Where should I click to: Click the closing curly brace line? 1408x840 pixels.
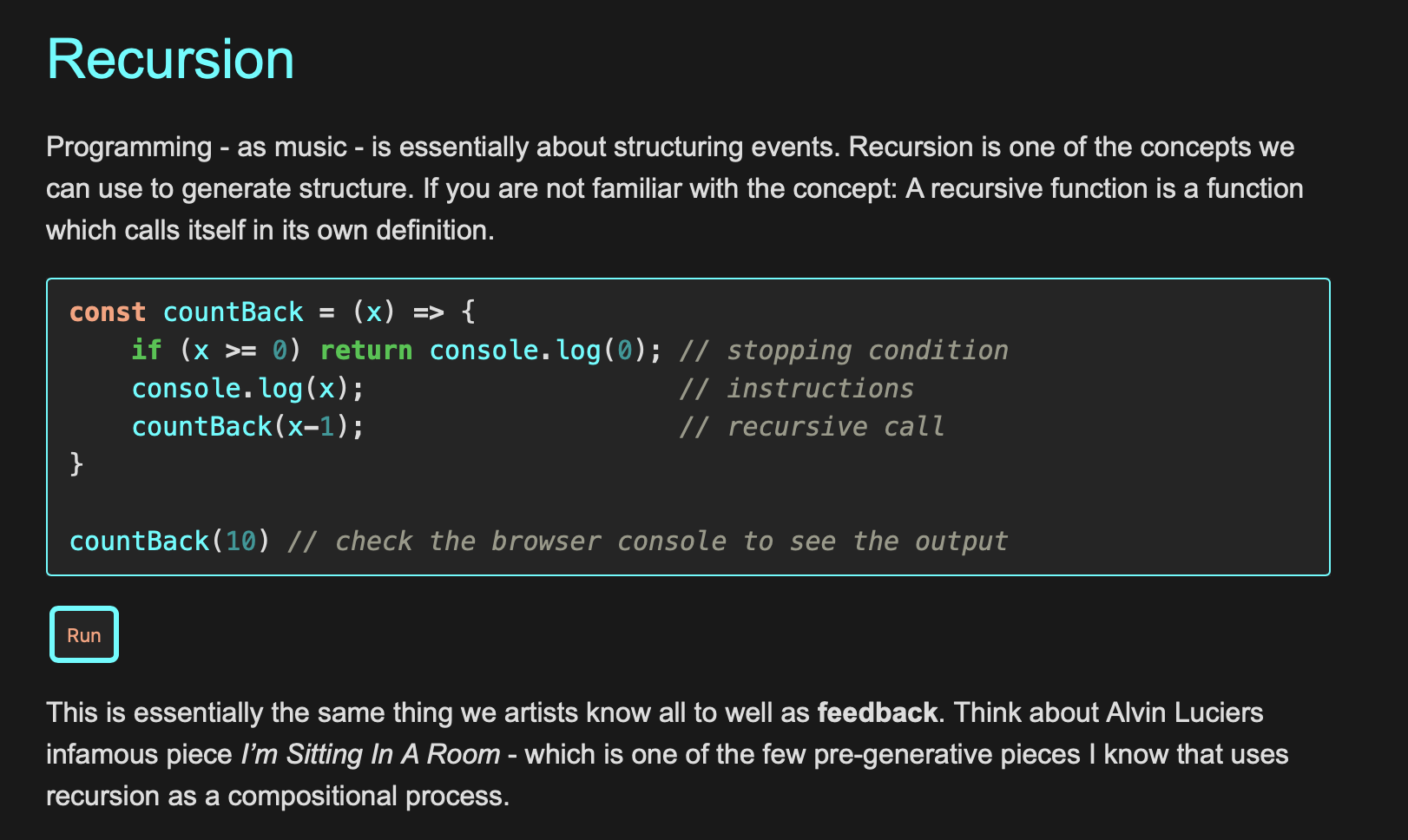click(76, 464)
